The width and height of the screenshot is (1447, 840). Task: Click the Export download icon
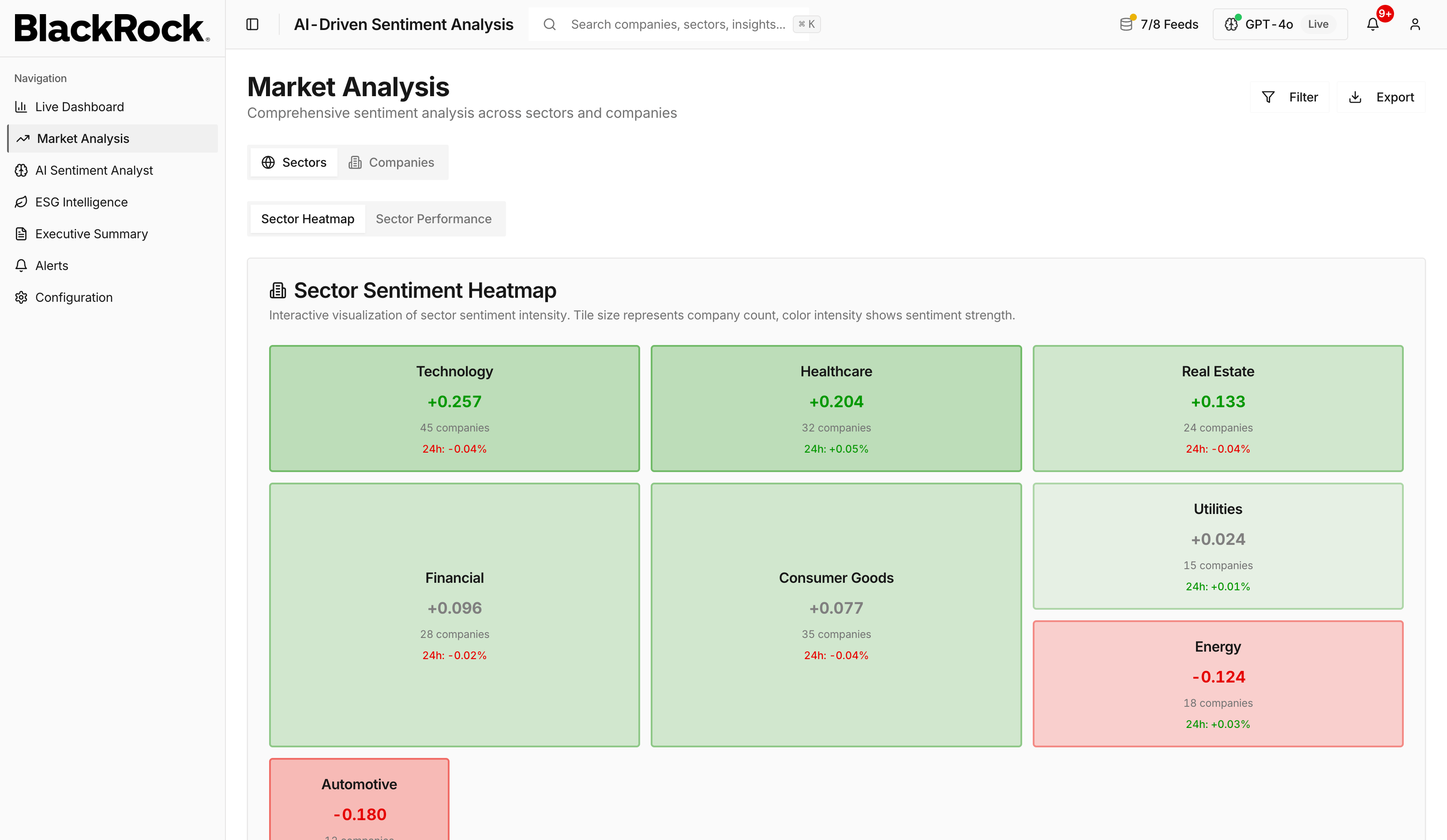pyautogui.click(x=1355, y=97)
